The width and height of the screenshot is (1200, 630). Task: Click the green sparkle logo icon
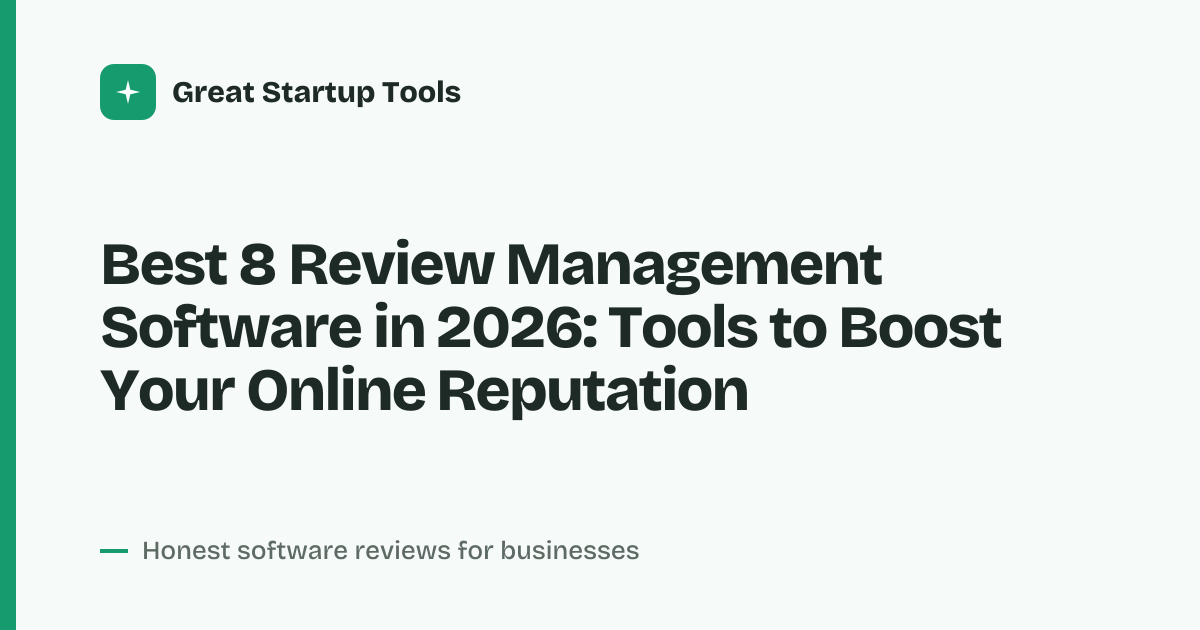tap(128, 92)
